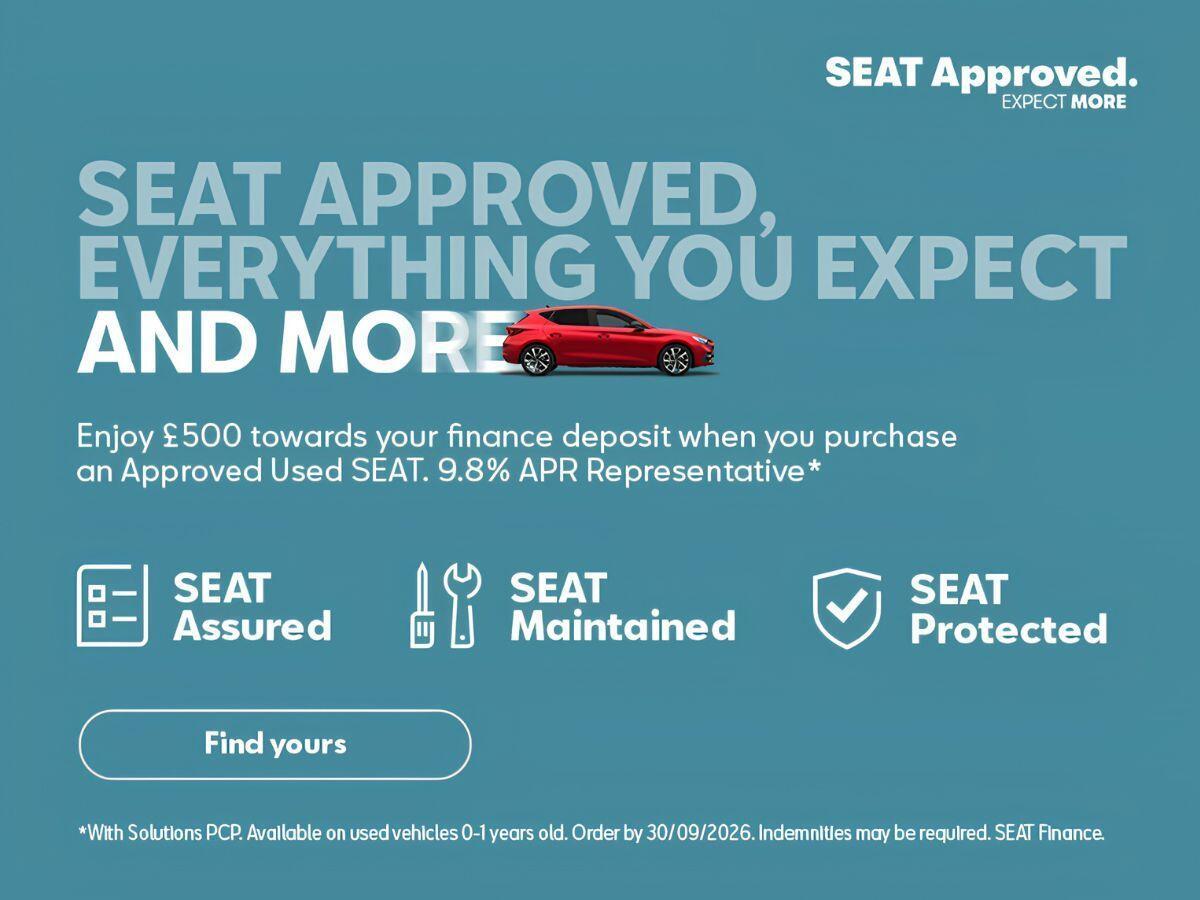This screenshot has height=900, width=1200.
Task: Click SEAT Finance in the footnote
Action: 1050,833
